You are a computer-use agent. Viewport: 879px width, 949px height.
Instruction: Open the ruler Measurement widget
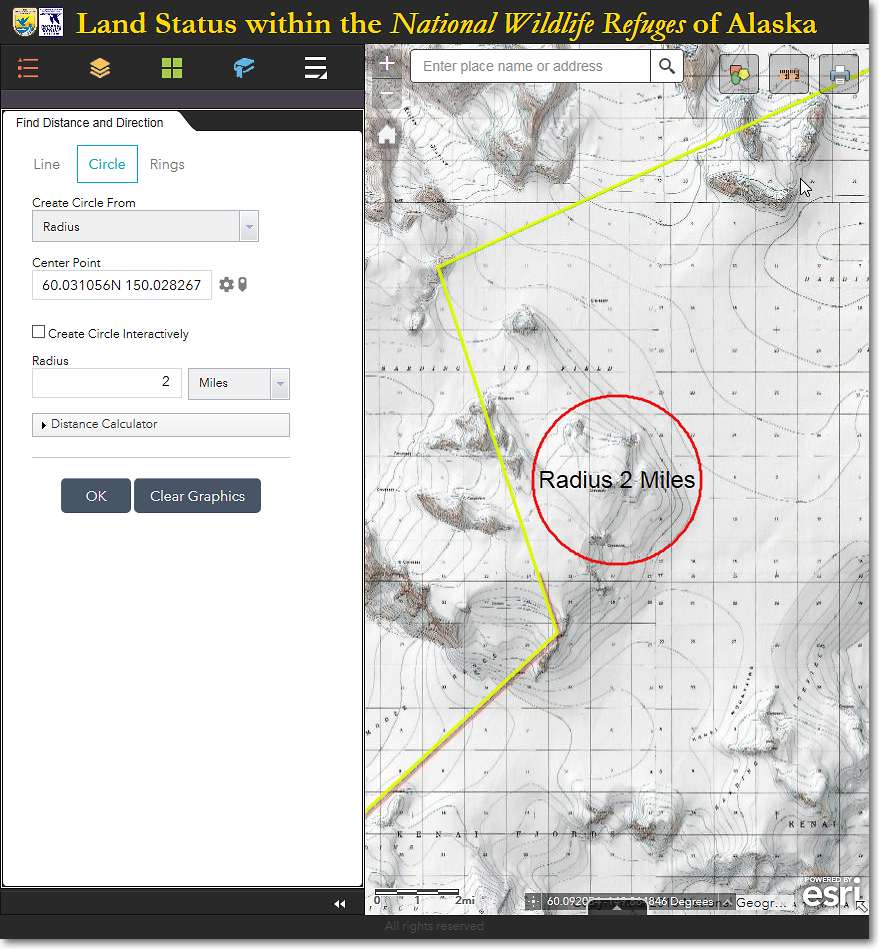tap(789, 74)
